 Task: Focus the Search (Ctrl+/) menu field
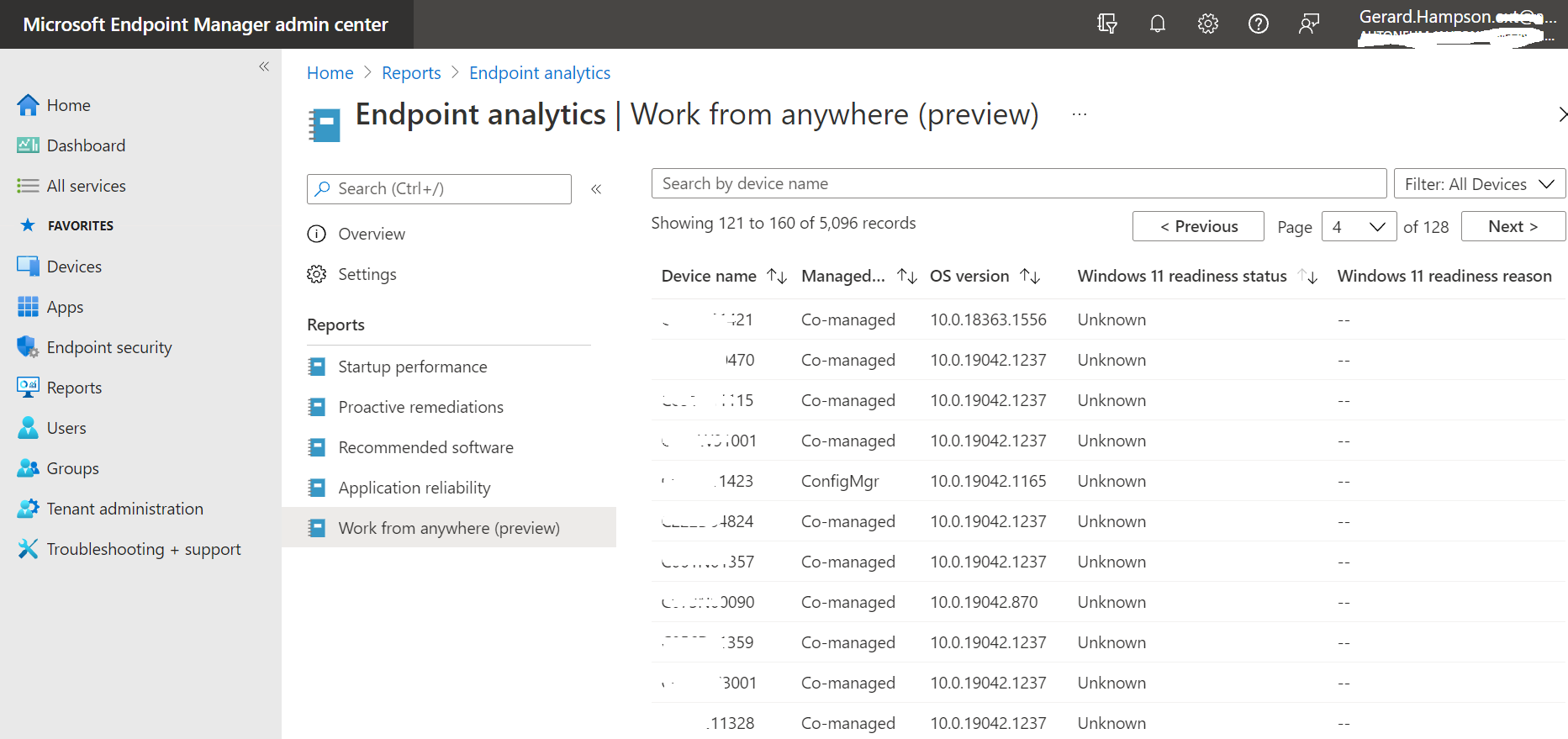439,189
